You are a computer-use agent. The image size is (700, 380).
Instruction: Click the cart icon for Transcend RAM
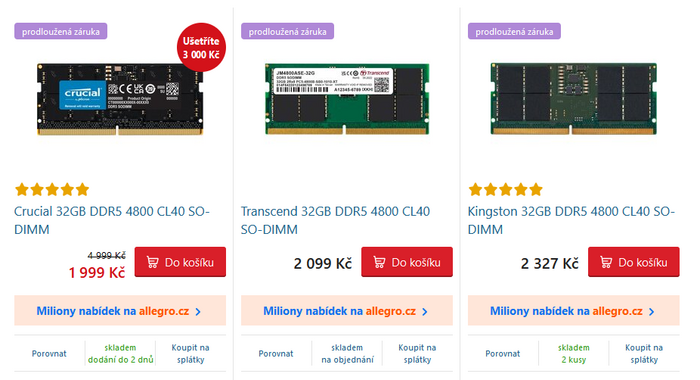point(379,262)
